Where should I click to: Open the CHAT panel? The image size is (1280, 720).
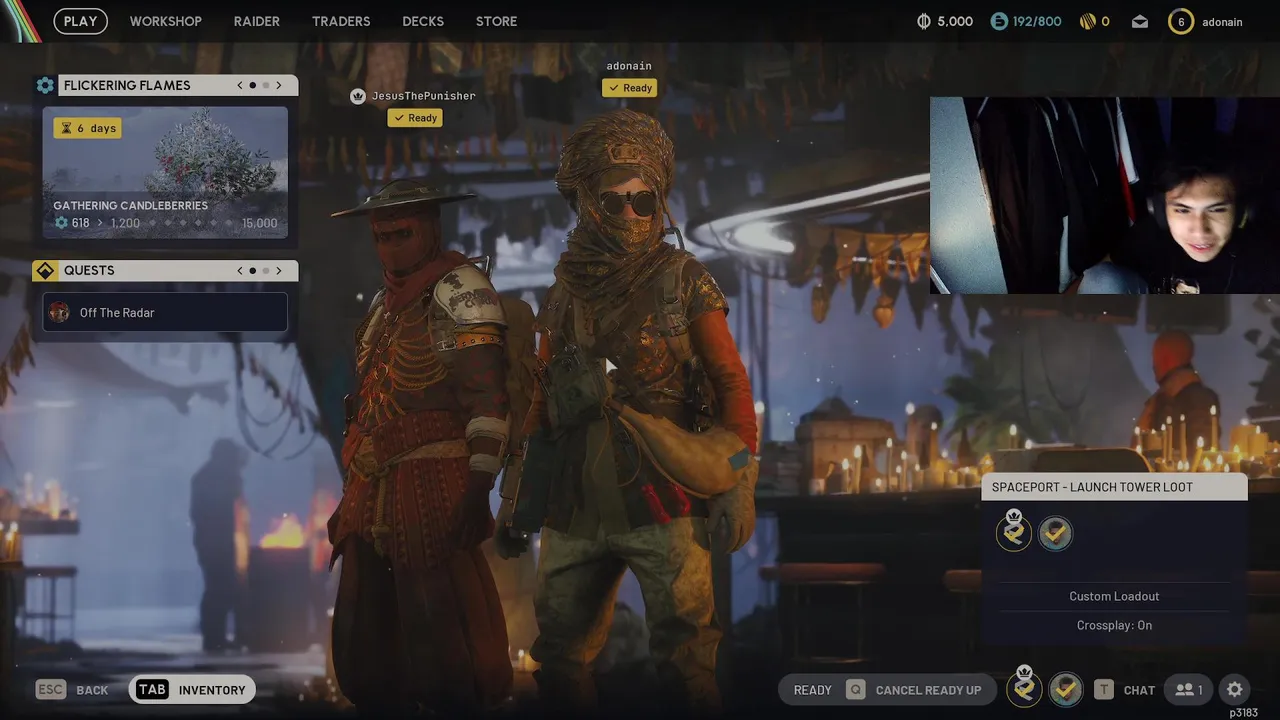(x=1139, y=690)
